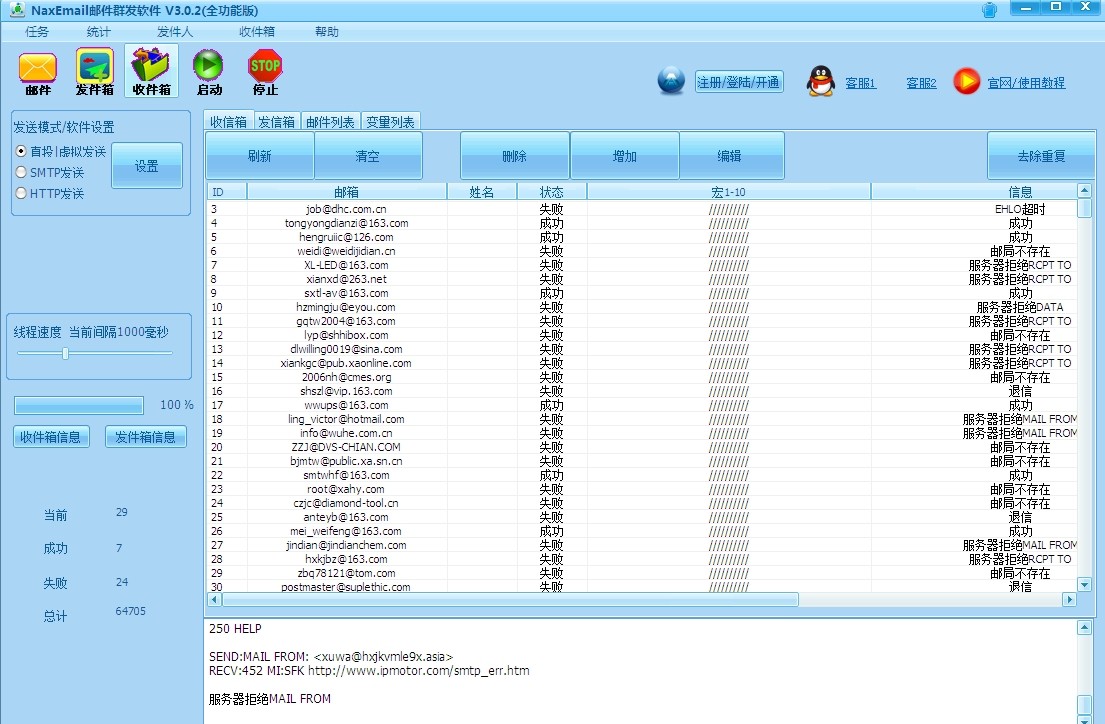The image size is (1105, 724).
Task: Open the 任务 menu
Action: point(37,32)
